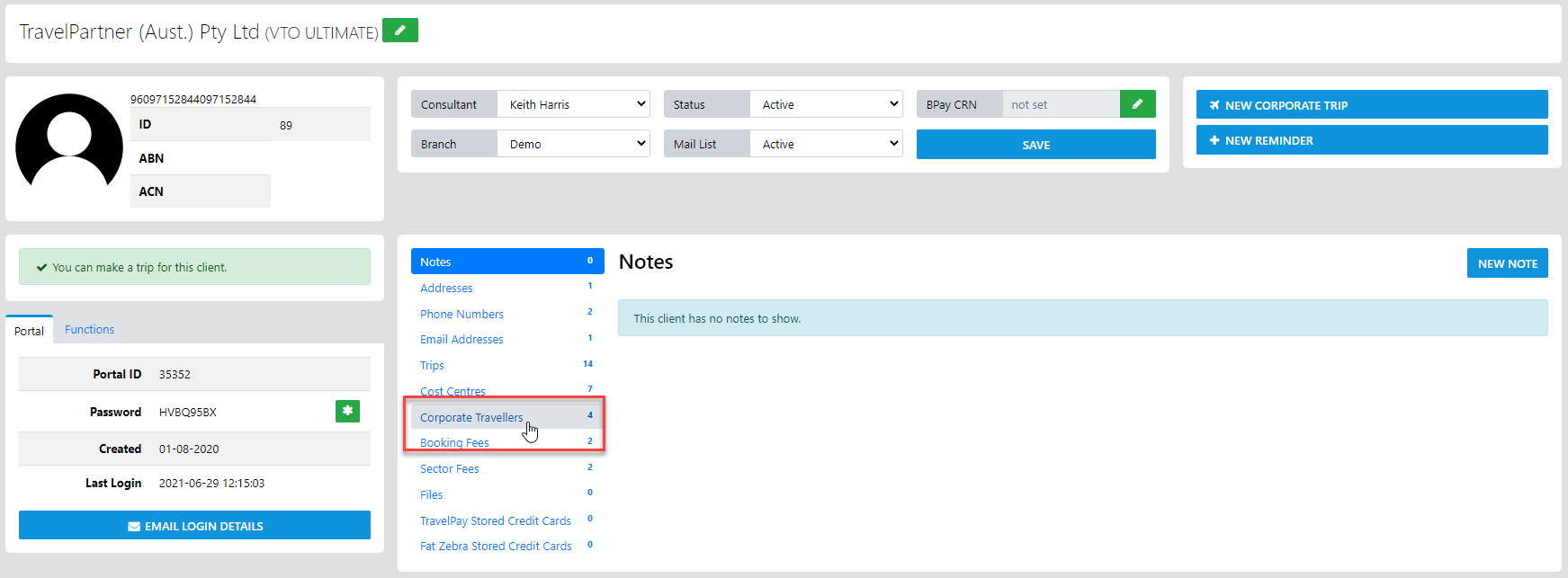Open Corporate Travellers section

click(507, 417)
